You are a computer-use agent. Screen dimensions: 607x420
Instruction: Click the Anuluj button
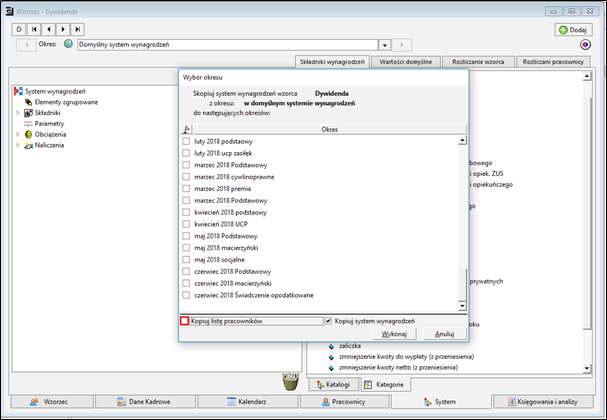444,334
